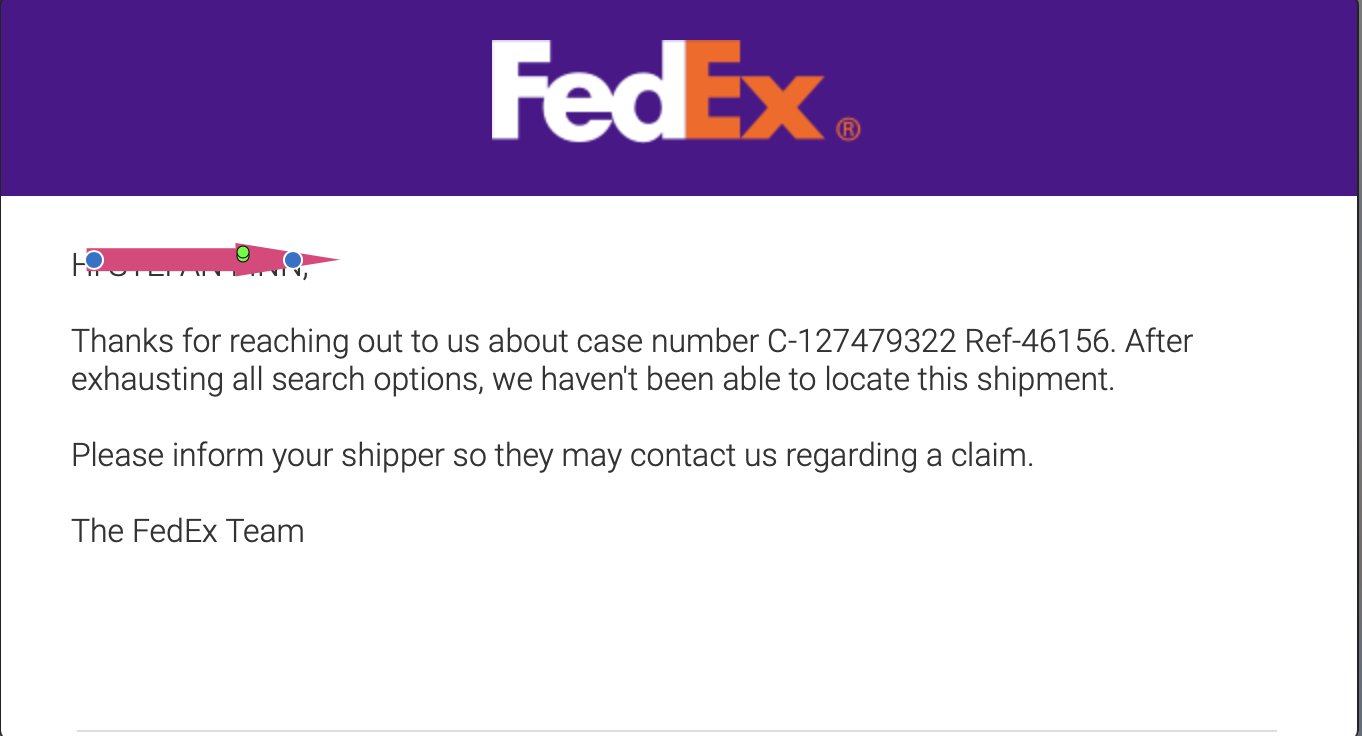Click the FedEx logo in the banner

point(675,92)
